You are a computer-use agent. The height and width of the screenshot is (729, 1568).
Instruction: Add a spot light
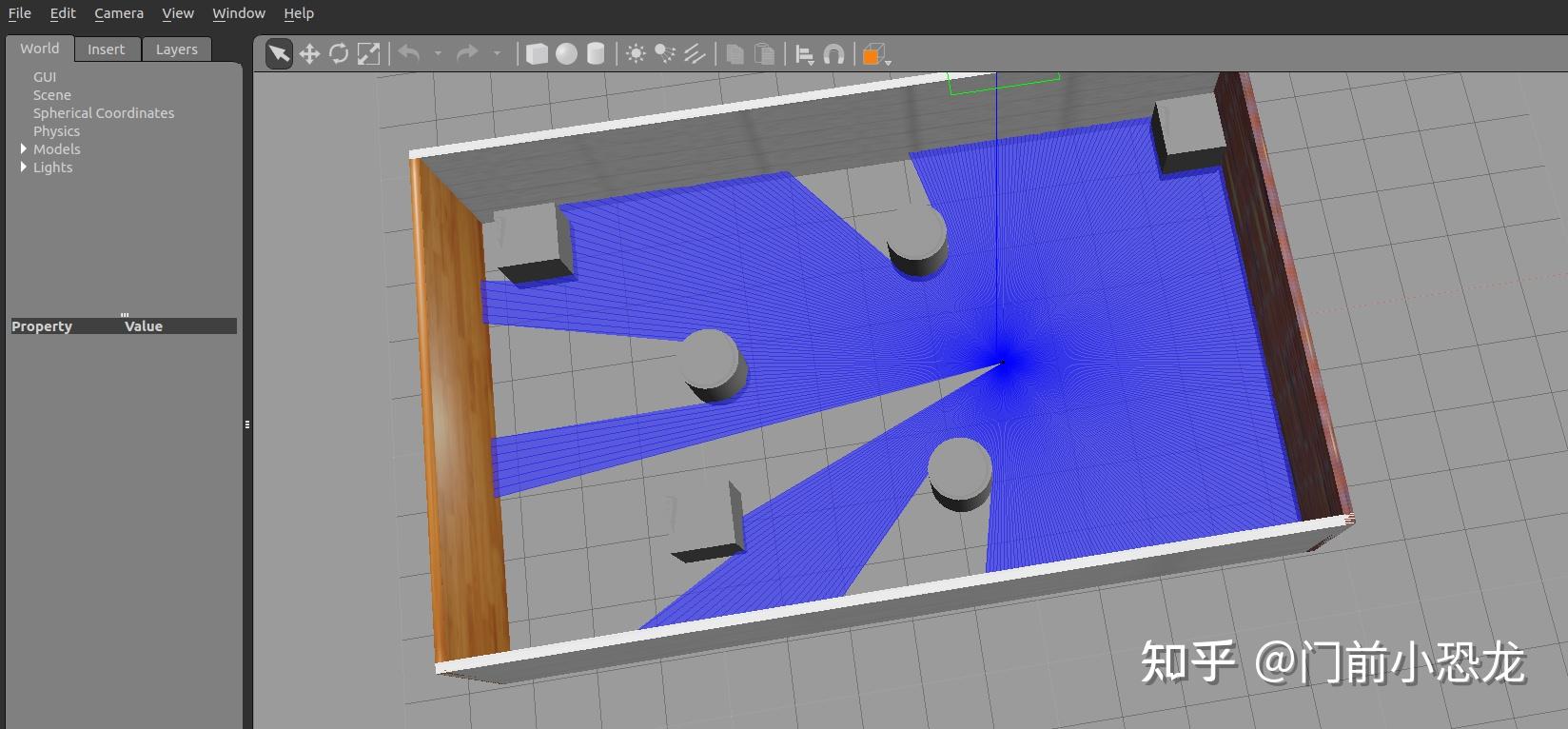665,54
